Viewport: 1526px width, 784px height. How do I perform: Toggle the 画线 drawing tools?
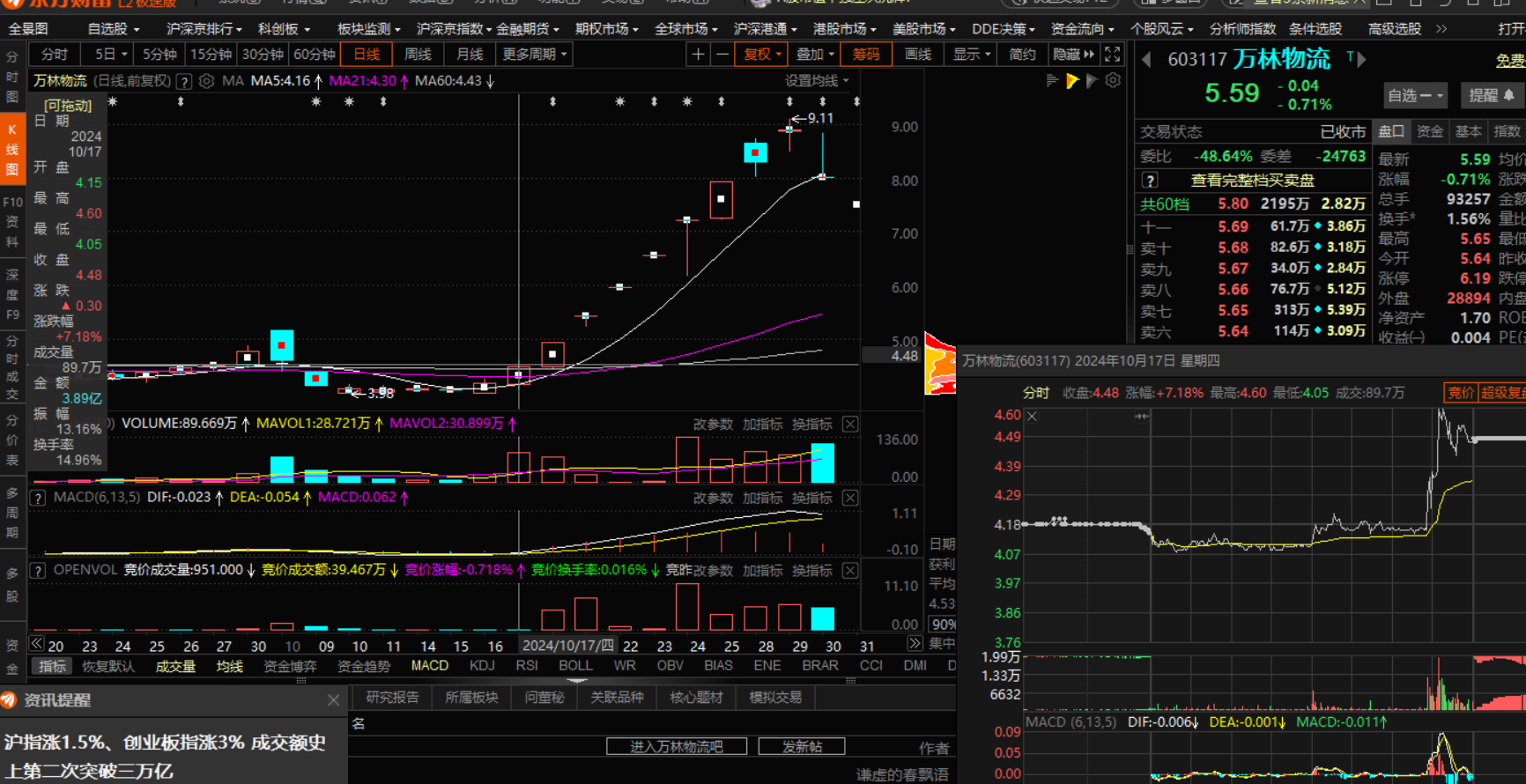(x=918, y=55)
